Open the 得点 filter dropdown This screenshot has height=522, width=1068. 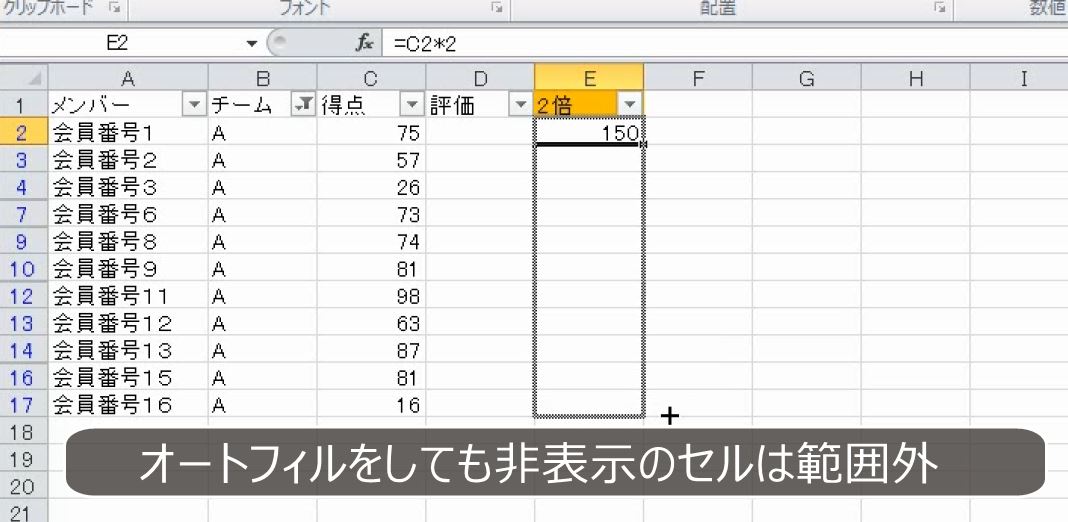pyautogui.click(x=411, y=105)
